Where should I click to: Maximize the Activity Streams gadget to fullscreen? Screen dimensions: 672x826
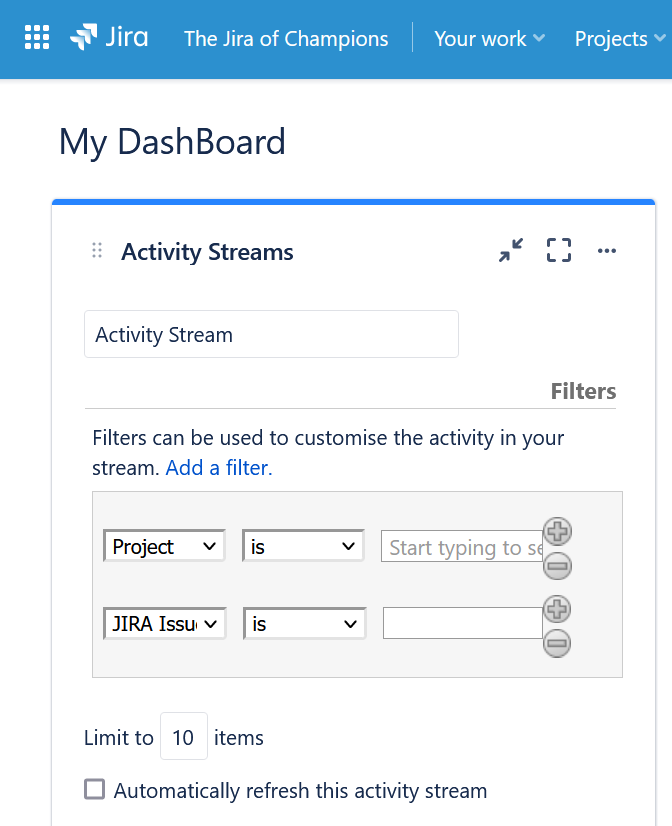(559, 250)
